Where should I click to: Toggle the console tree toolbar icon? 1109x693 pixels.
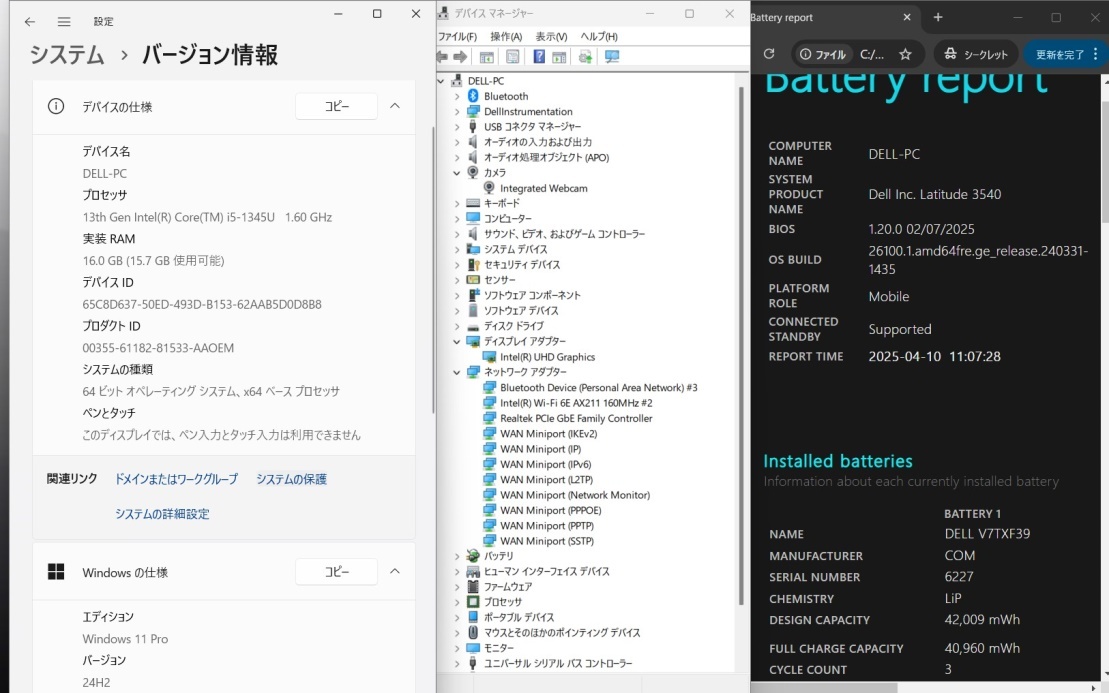(487, 57)
